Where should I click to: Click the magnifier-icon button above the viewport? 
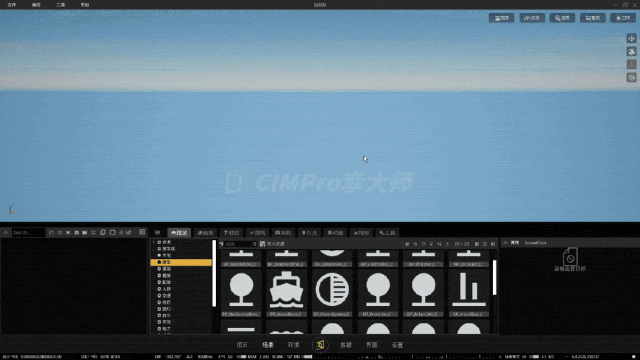562,18
